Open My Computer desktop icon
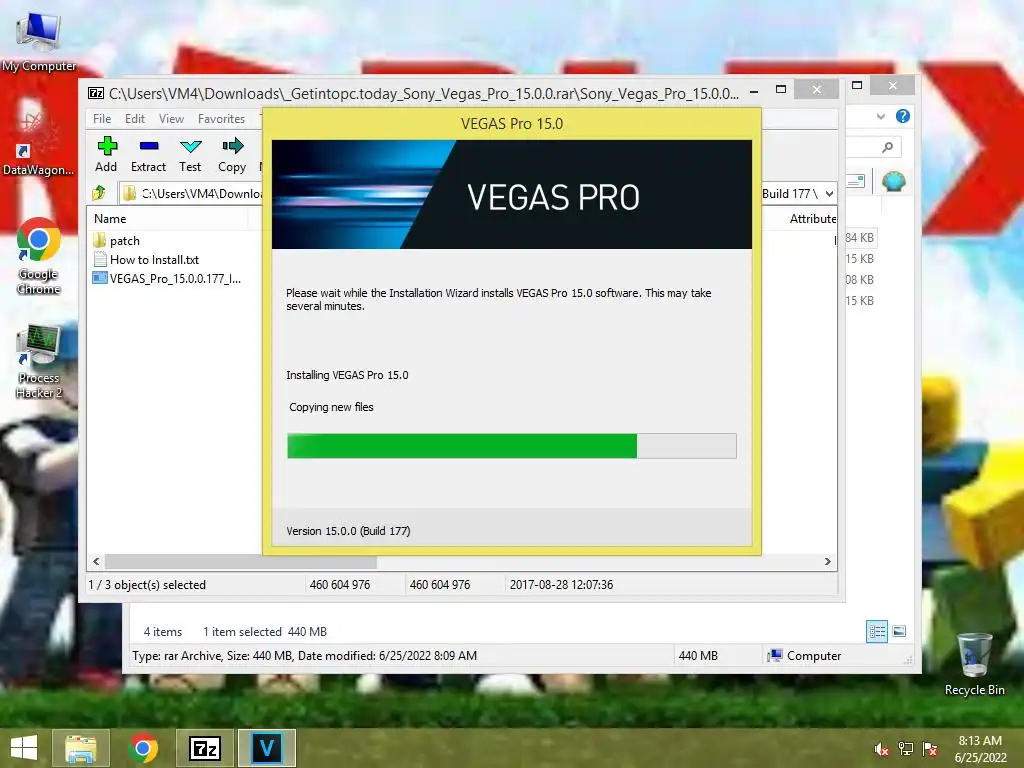1024x768 pixels. point(39,41)
